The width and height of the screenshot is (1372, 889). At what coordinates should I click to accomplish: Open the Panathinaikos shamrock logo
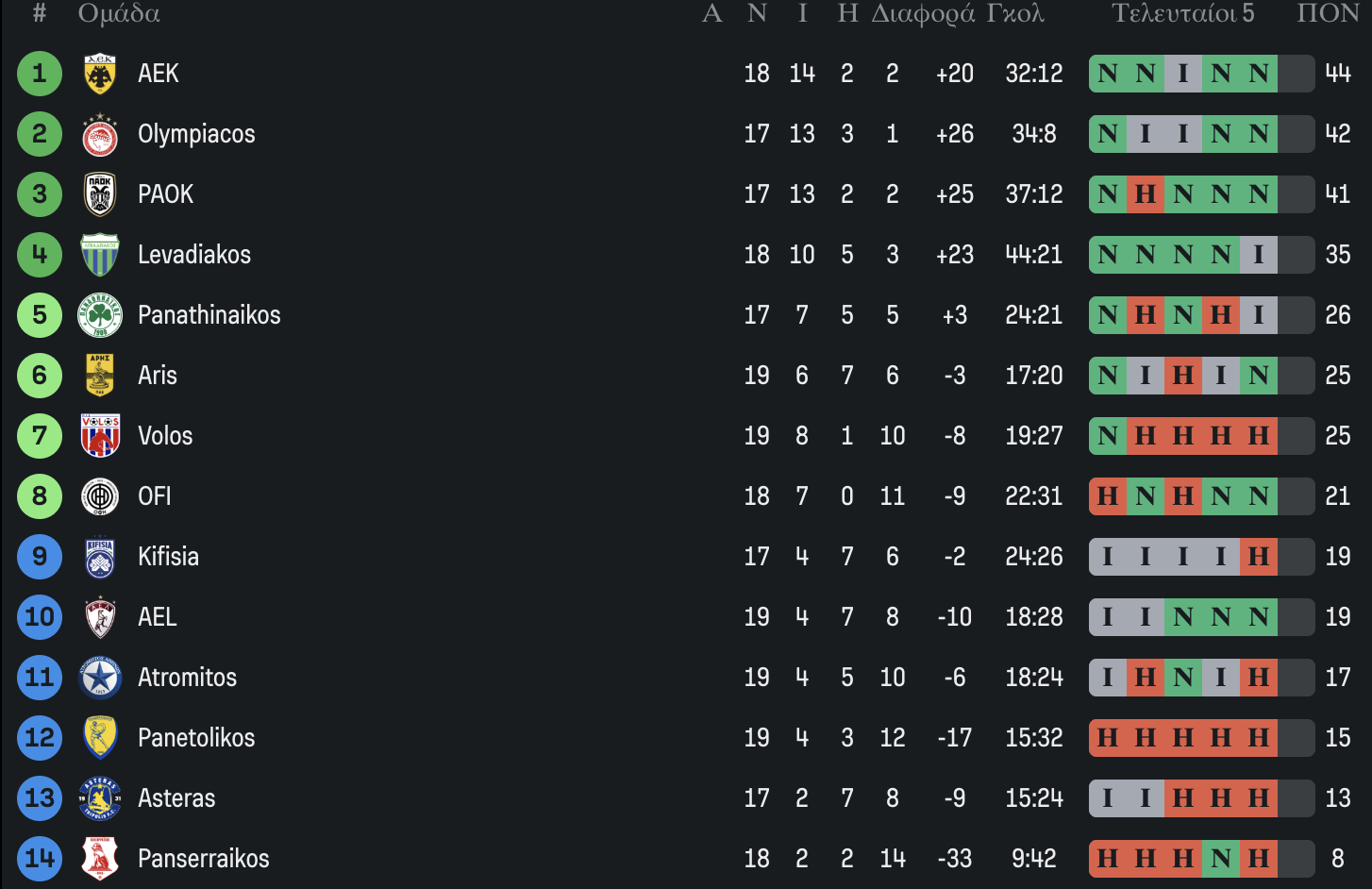pyautogui.click(x=100, y=315)
